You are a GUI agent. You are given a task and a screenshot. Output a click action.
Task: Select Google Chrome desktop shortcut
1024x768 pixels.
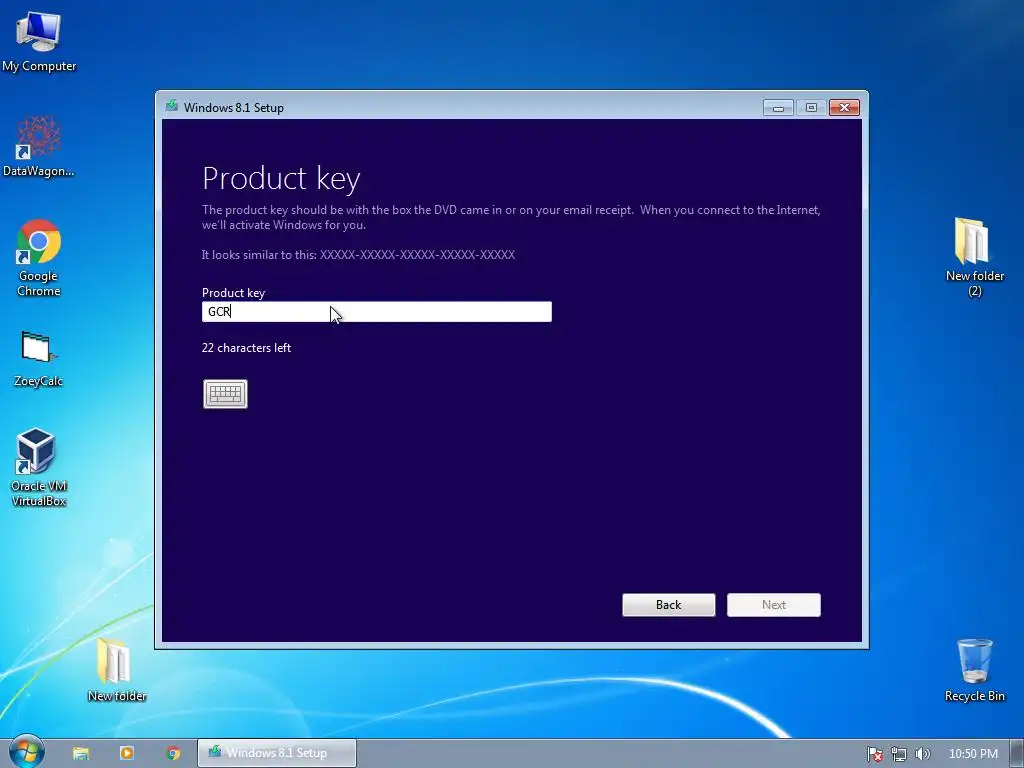pos(39,258)
